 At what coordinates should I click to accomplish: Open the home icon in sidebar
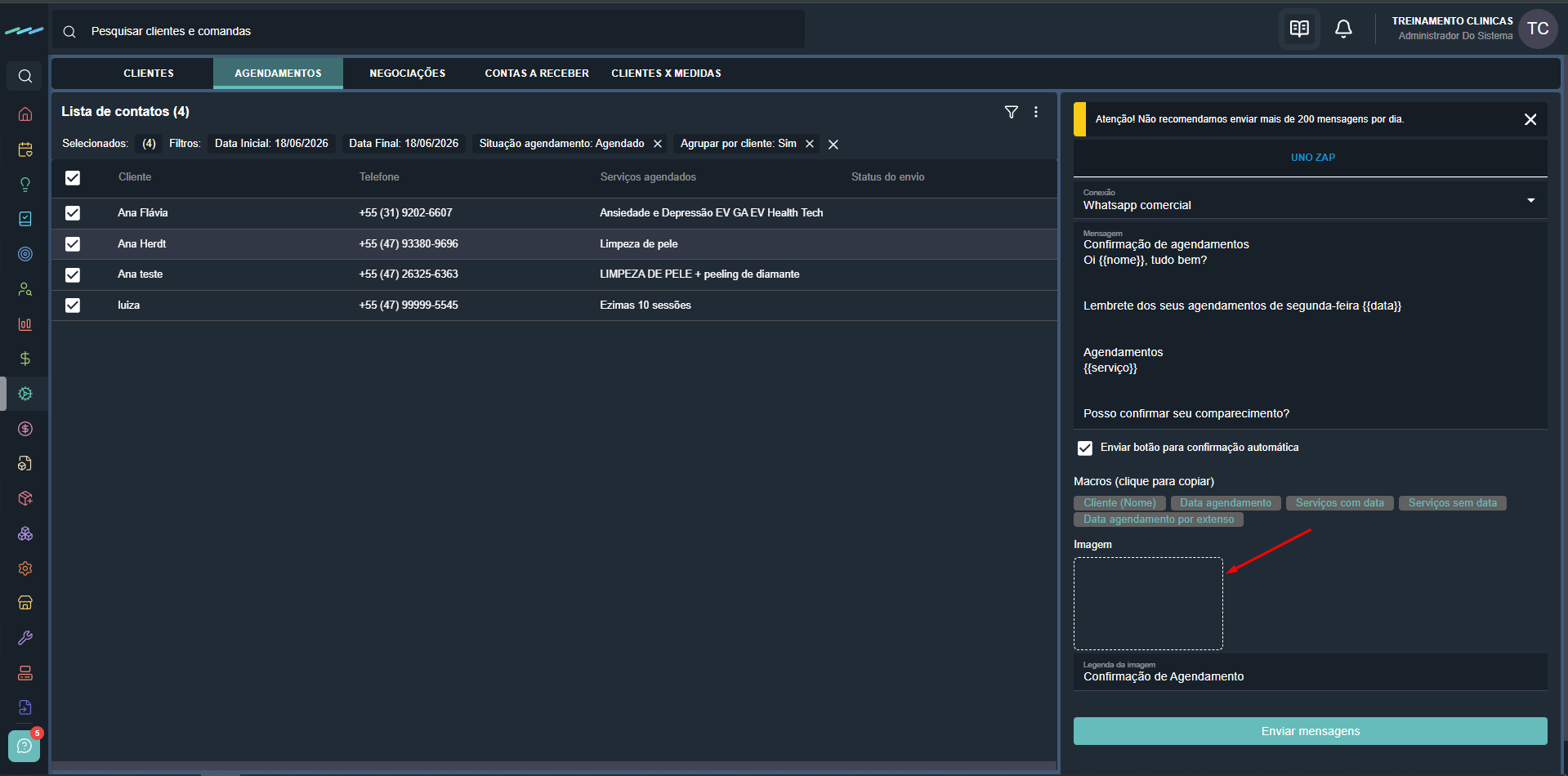tap(25, 114)
